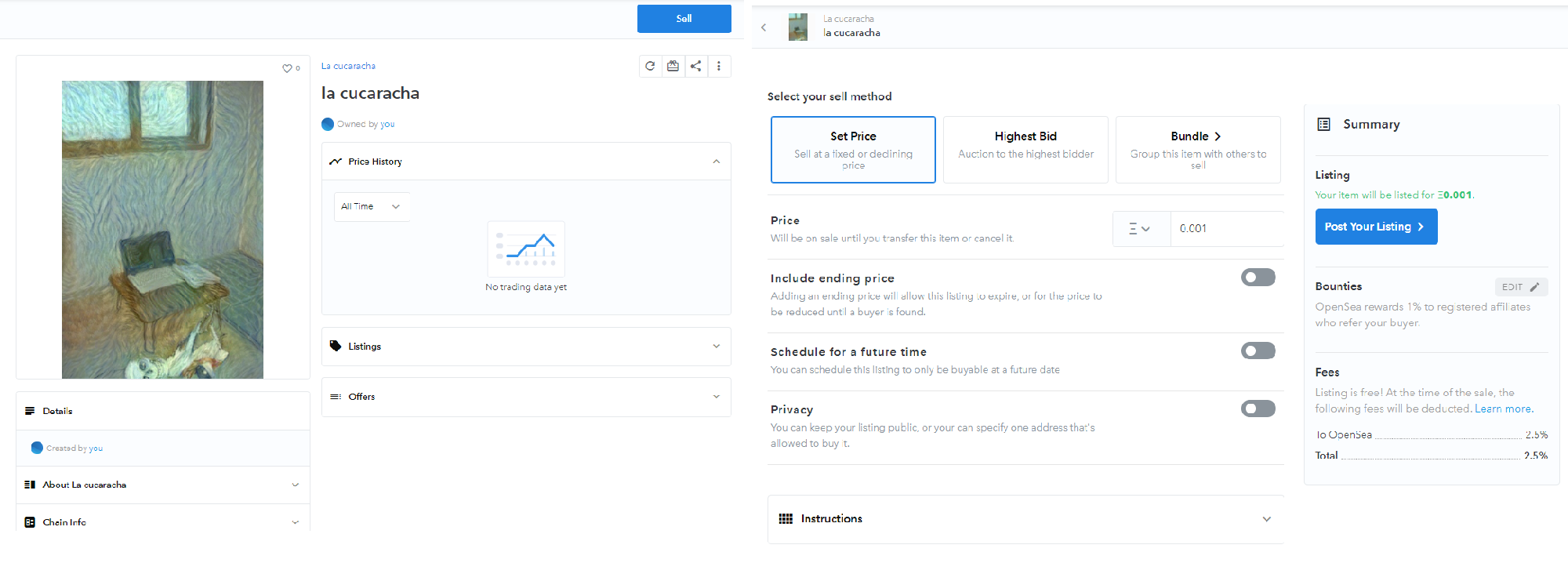
Task: Follow the 'you' link after Owned by
Action: click(x=387, y=124)
